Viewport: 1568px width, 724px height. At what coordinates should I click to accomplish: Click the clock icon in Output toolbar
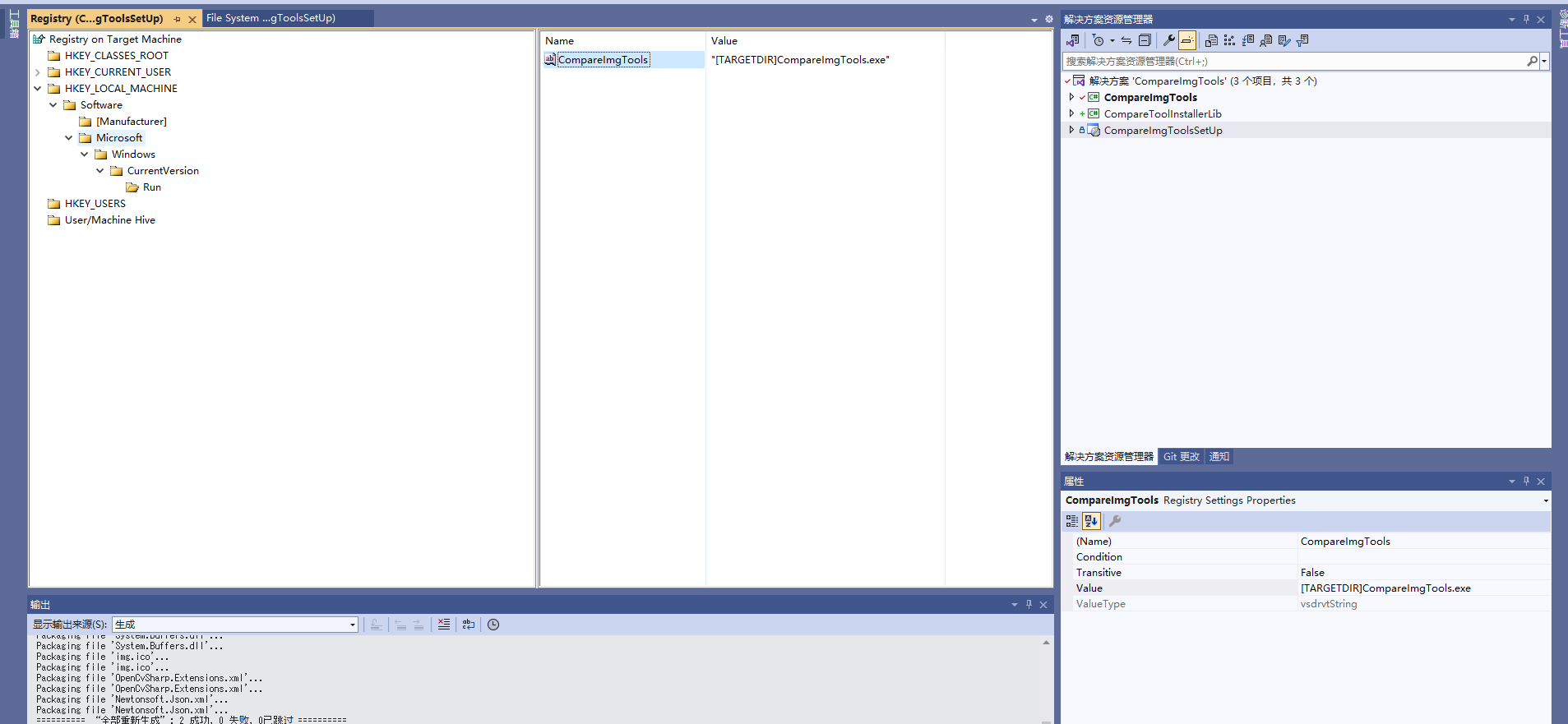[493, 625]
